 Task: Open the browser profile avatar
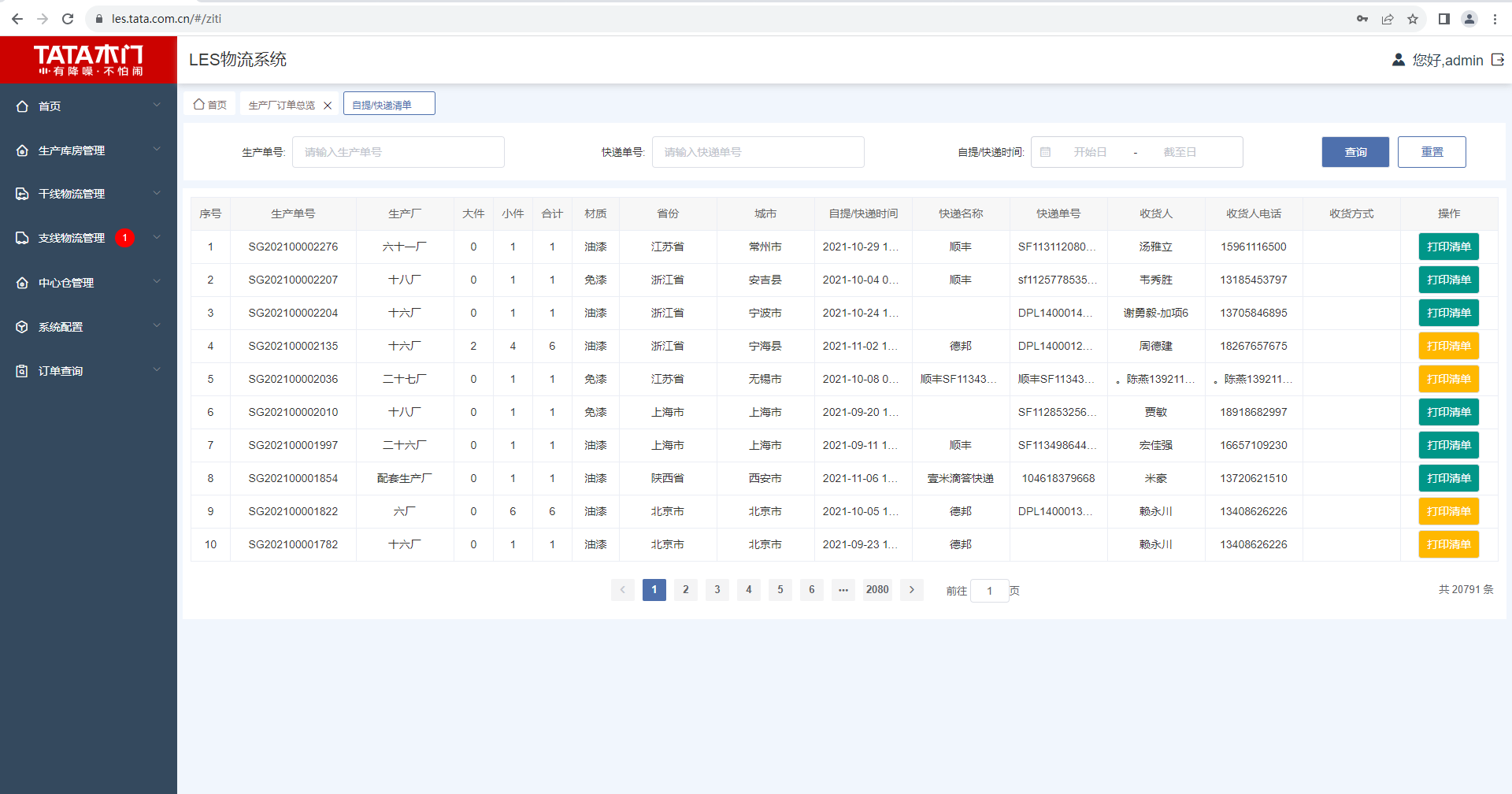click(x=1469, y=19)
